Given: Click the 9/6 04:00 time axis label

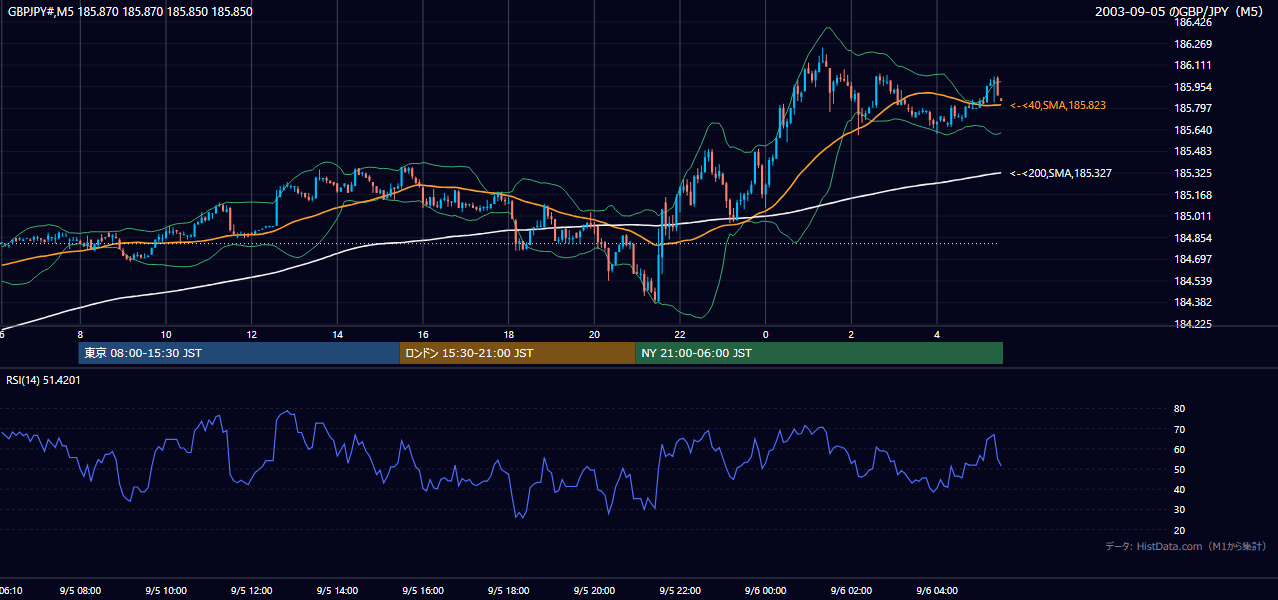Looking at the screenshot, I should point(937,591).
